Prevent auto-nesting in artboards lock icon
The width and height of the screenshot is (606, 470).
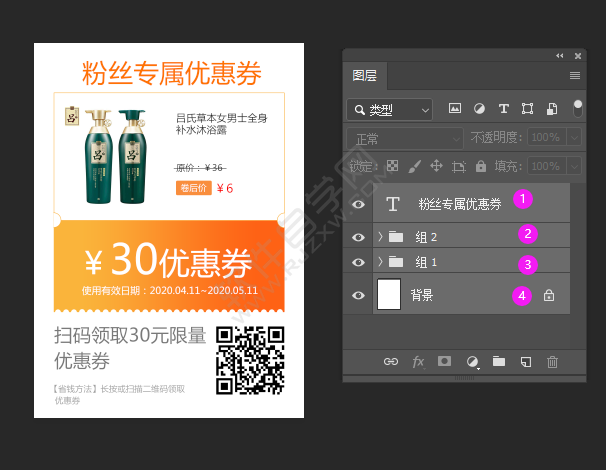459,166
